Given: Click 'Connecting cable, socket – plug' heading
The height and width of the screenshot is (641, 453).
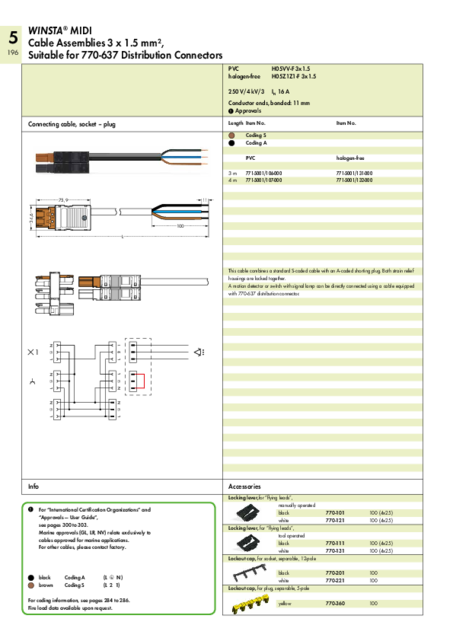Looking at the screenshot, I should pyautogui.click(x=72, y=124).
